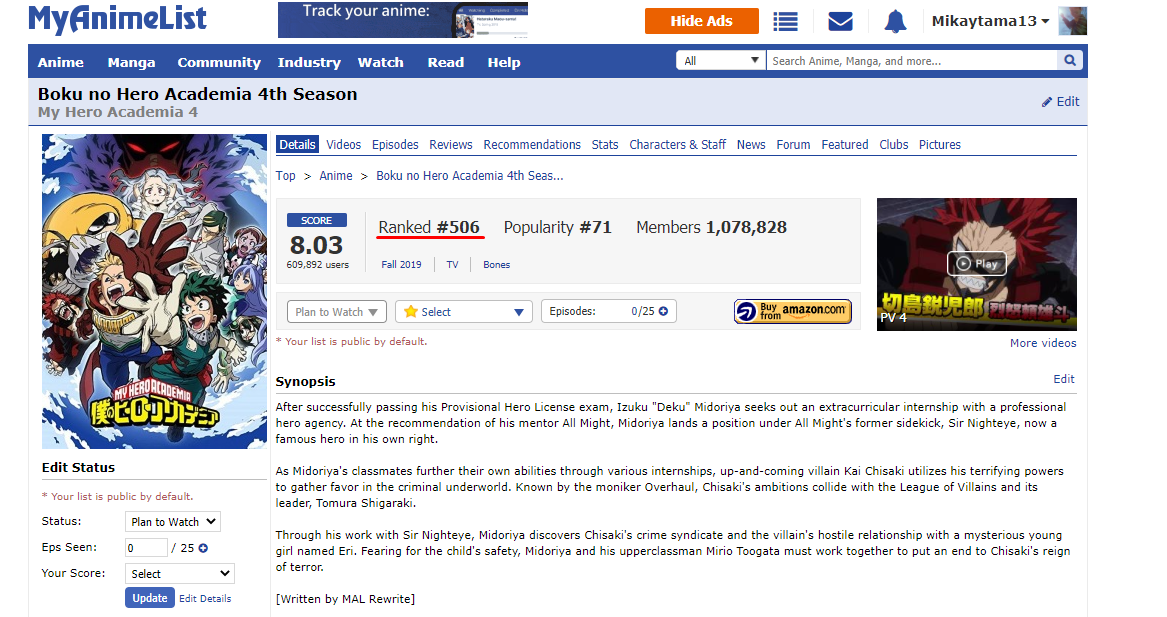Image resolution: width=1167 pixels, height=617 pixels.
Task: Switch to the Featured tab
Action: tap(845, 144)
